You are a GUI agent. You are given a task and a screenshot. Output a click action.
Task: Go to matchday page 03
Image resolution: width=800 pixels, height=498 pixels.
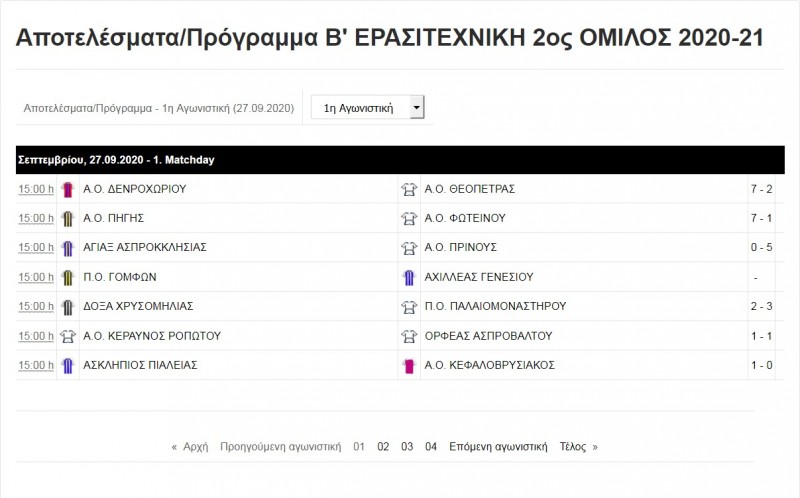coord(407,447)
